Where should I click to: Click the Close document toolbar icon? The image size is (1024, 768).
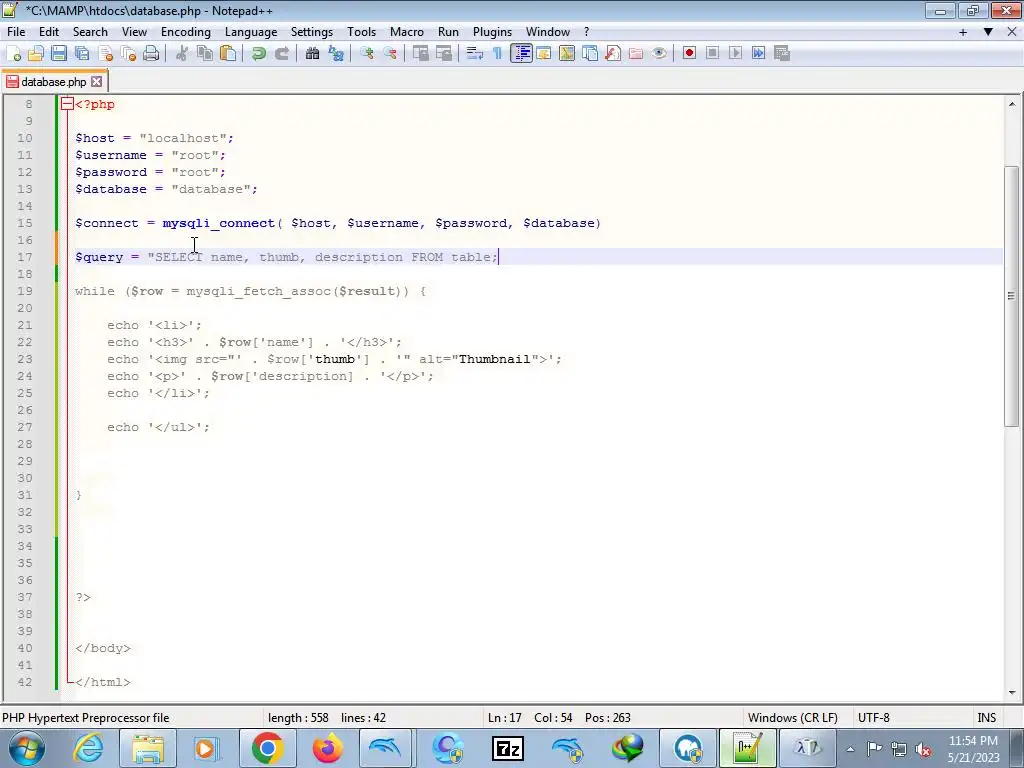pos(105,54)
